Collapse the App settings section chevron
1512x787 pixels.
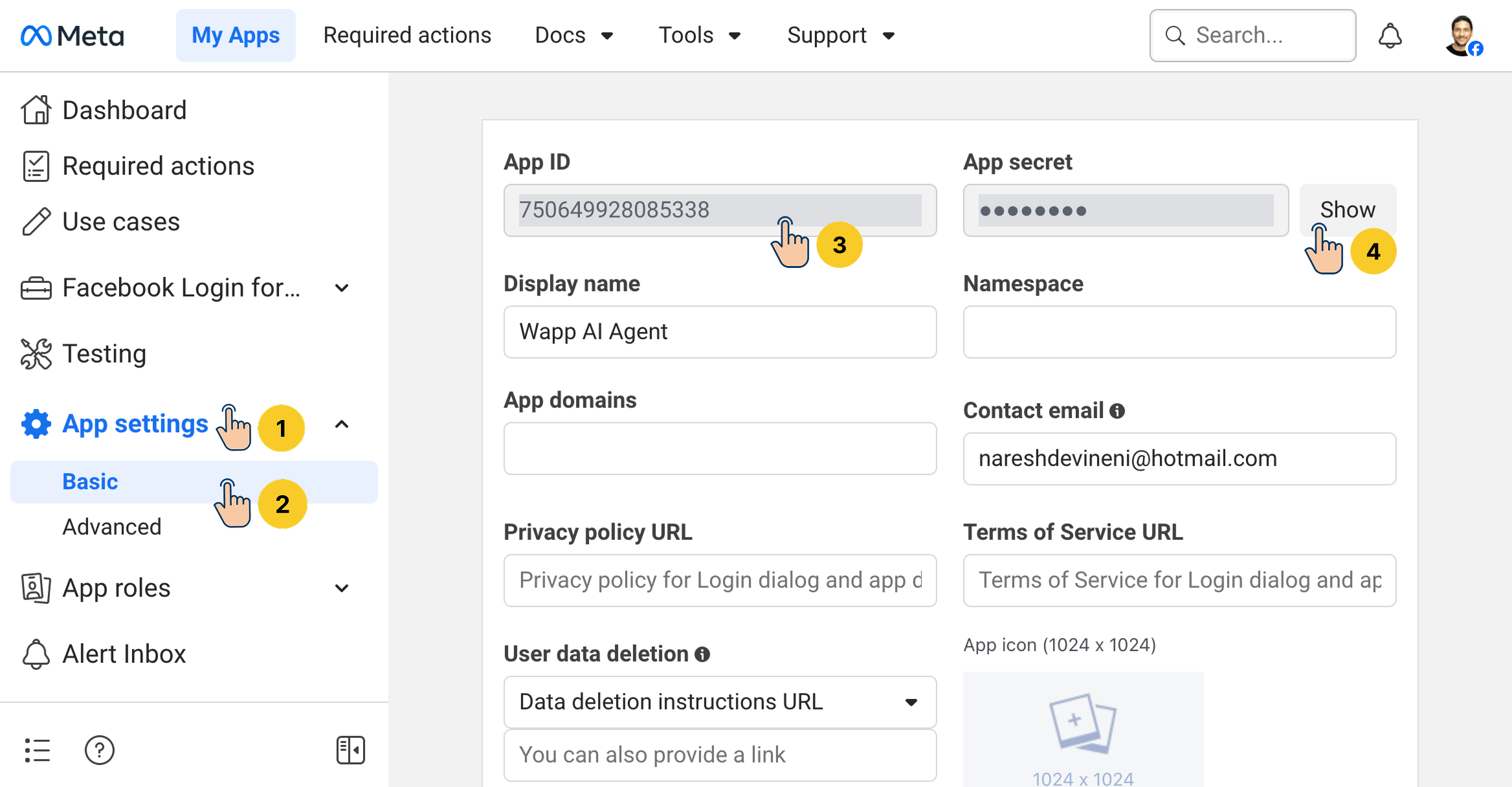point(342,425)
